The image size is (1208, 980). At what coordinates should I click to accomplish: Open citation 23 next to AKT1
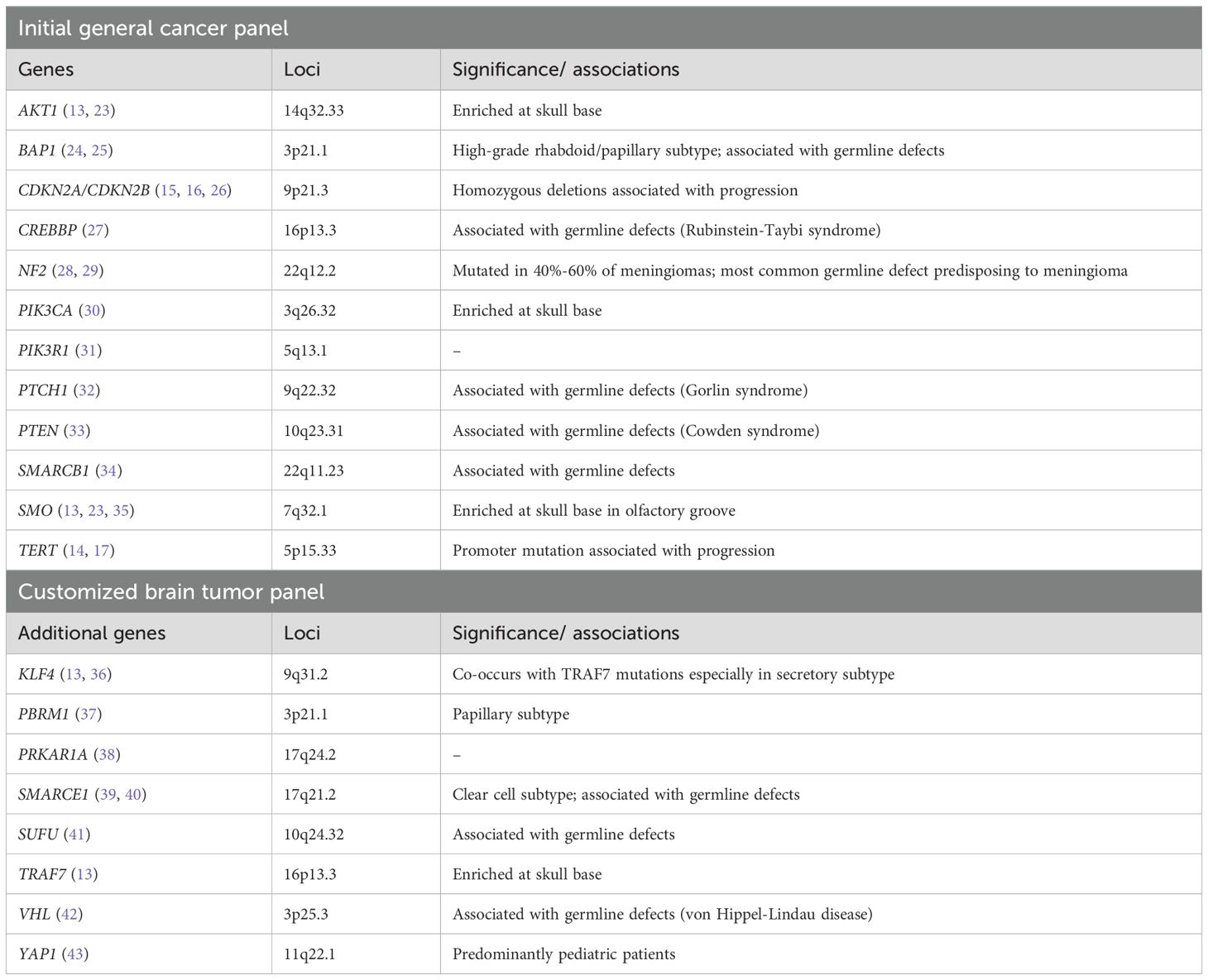(102, 110)
